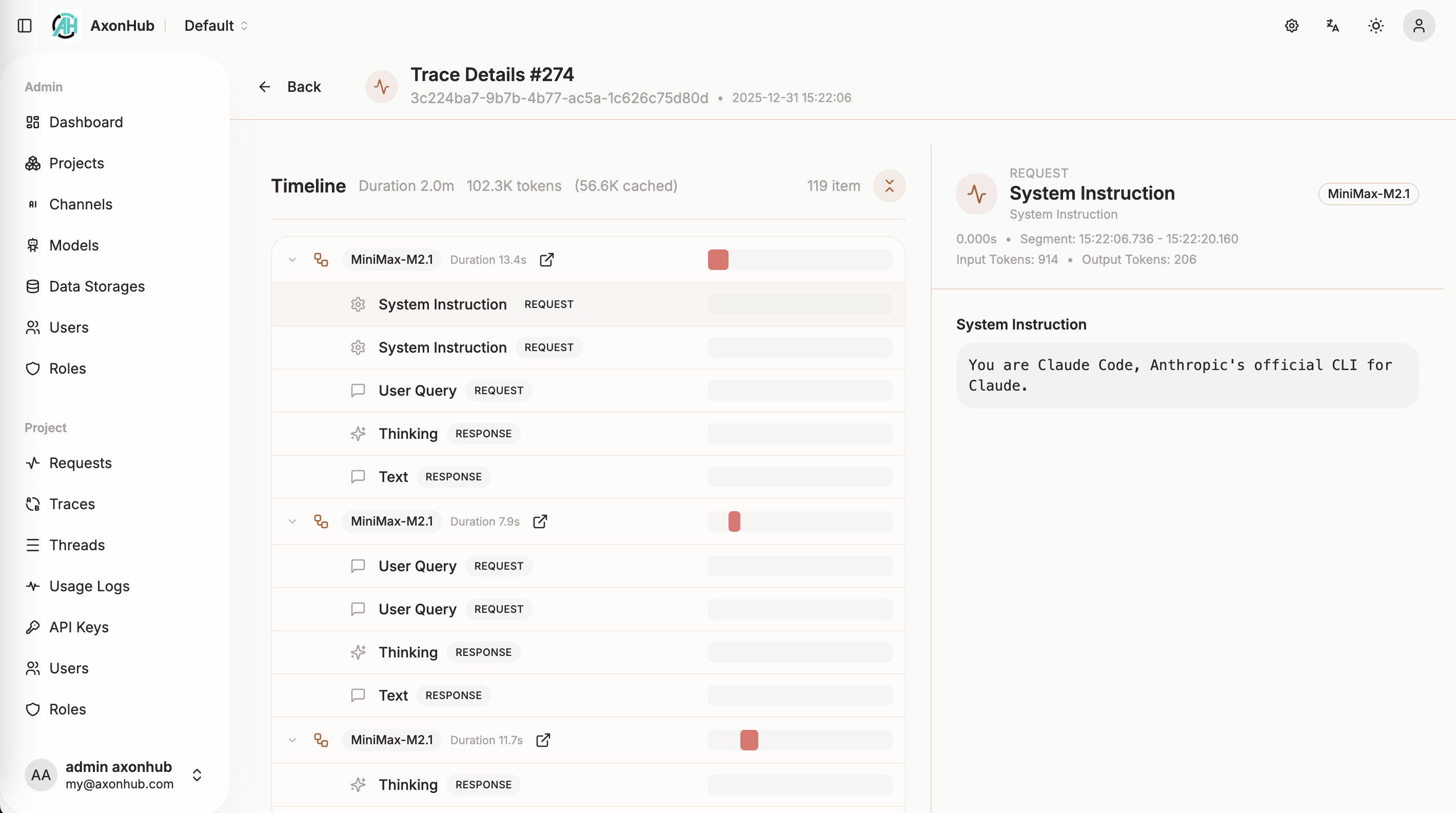The width and height of the screenshot is (1456, 813).
Task: Open the Default project dropdown
Action: (x=216, y=26)
